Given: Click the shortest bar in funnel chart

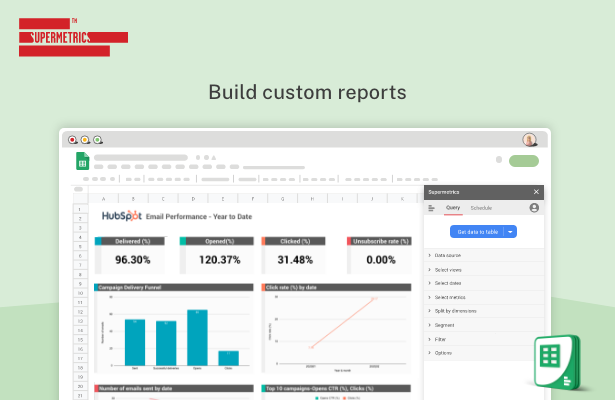Looking at the screenshot, I should tap(228, 358).
